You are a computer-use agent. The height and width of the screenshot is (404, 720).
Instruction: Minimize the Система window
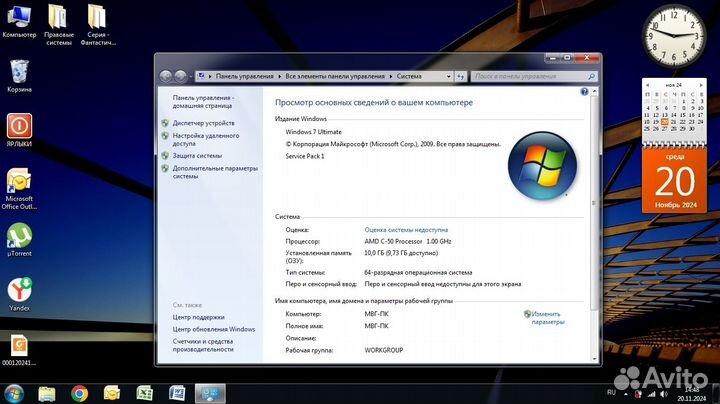(x=553, y=58)
